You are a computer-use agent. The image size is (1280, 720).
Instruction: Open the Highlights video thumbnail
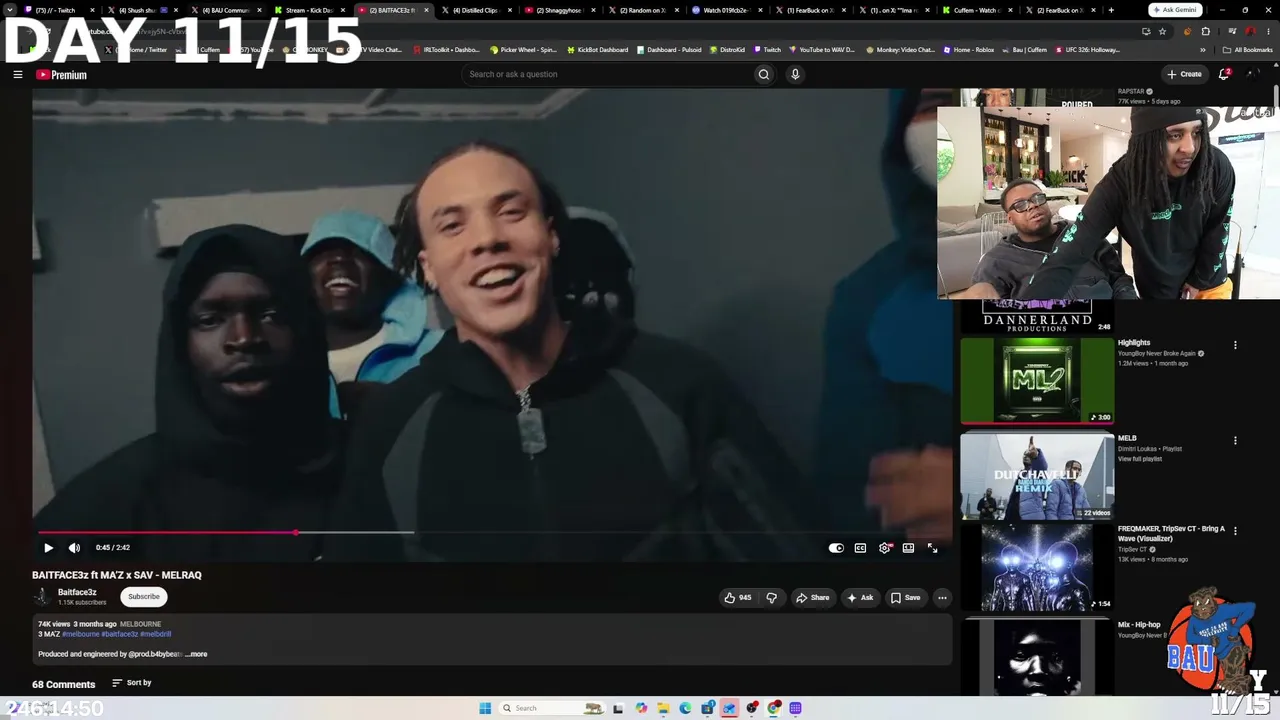coord(1037,381)
